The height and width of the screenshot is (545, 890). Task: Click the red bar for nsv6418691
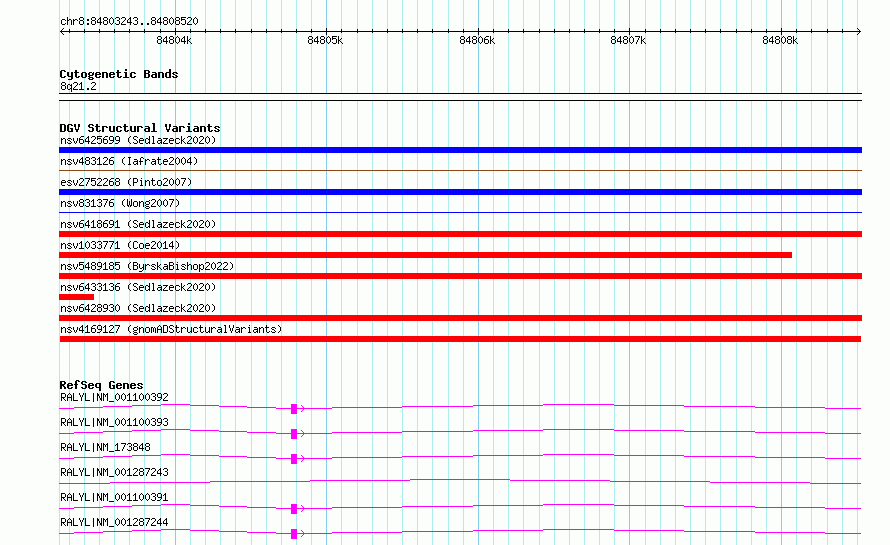pos(460,234)
